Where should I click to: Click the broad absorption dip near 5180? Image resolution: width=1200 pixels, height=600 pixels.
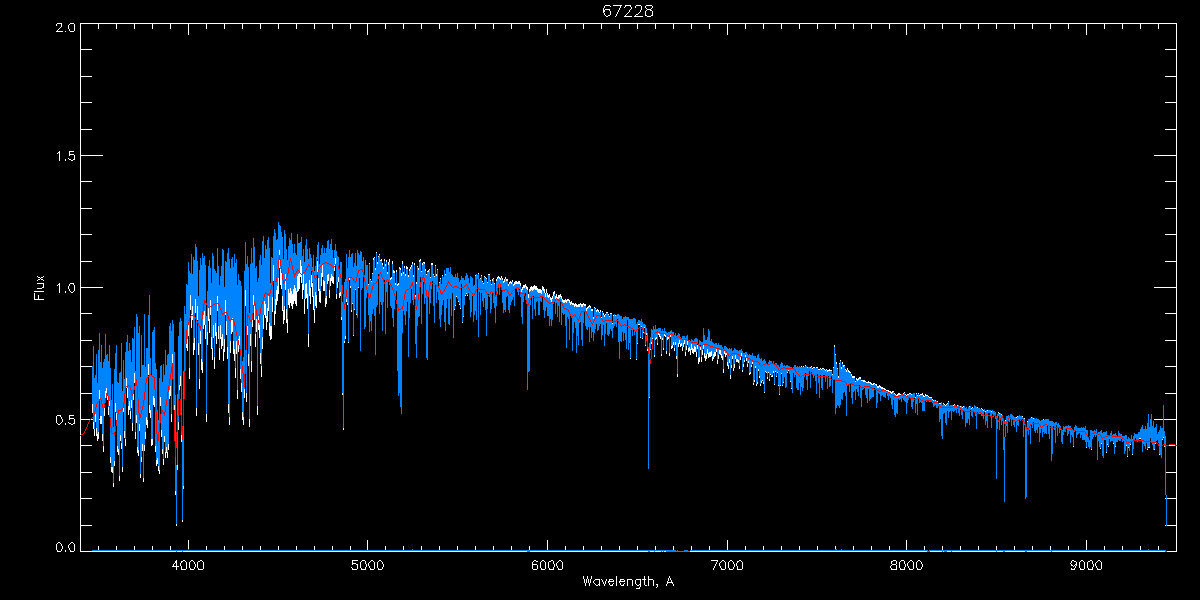400,408
